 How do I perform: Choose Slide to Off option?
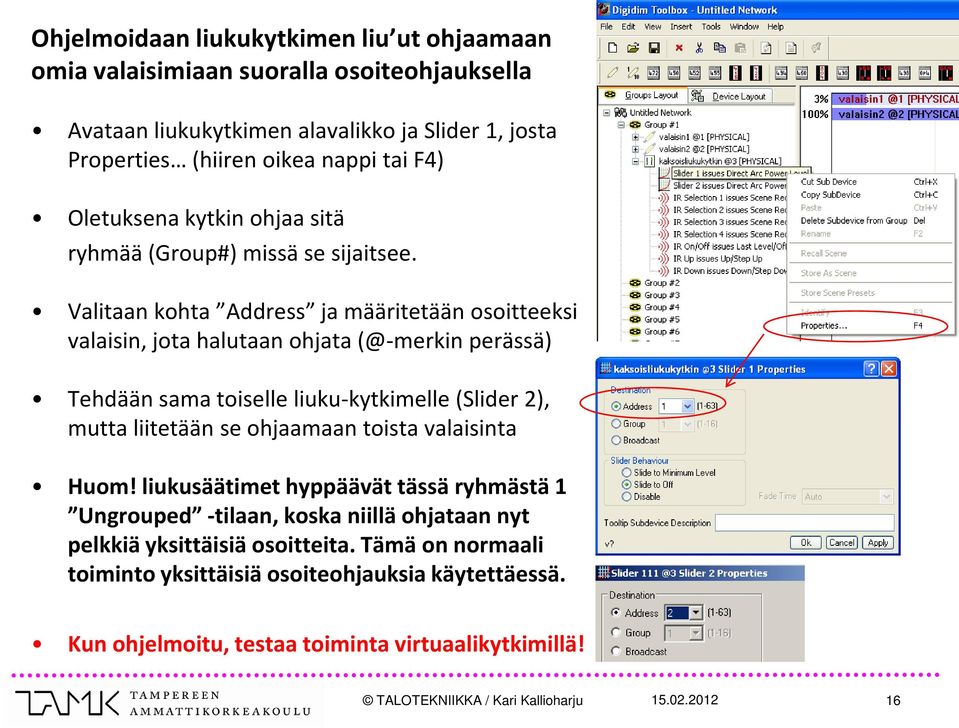(626, 485)
